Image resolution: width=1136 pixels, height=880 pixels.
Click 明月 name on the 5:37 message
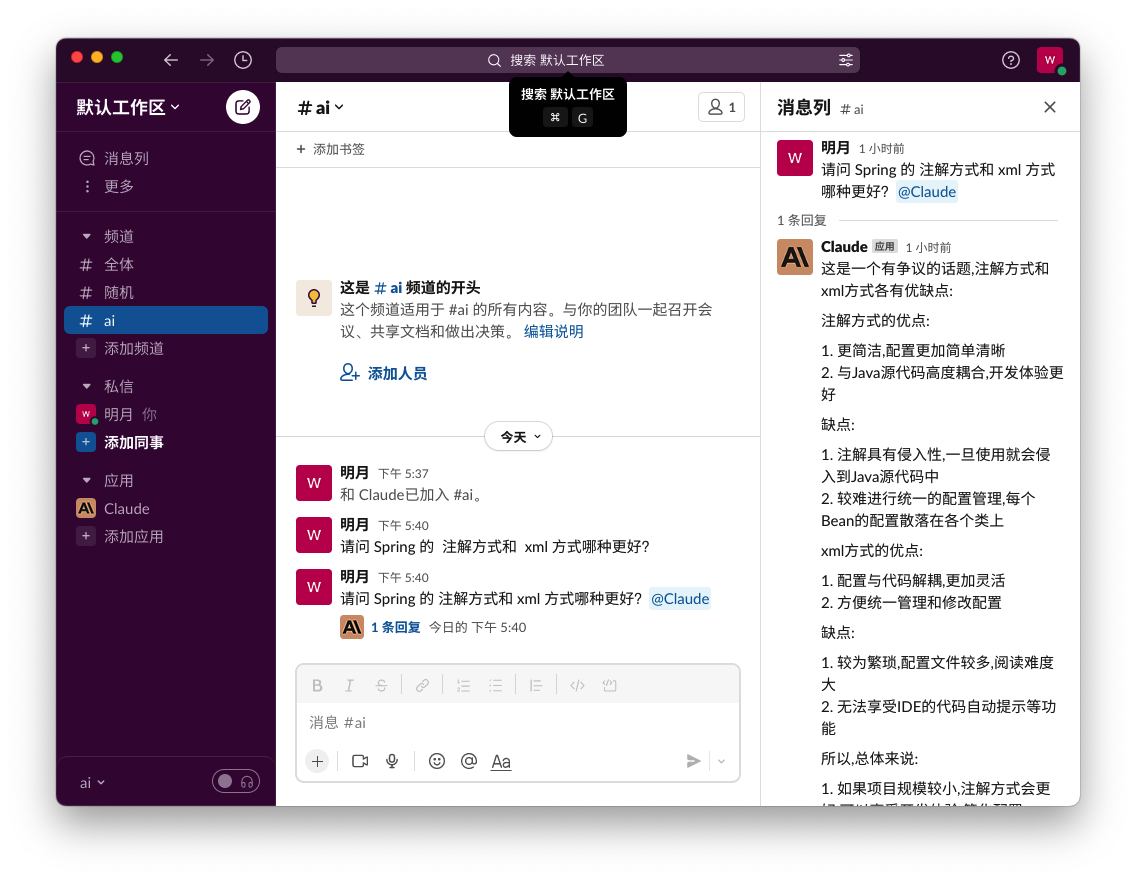pos(354,473)
